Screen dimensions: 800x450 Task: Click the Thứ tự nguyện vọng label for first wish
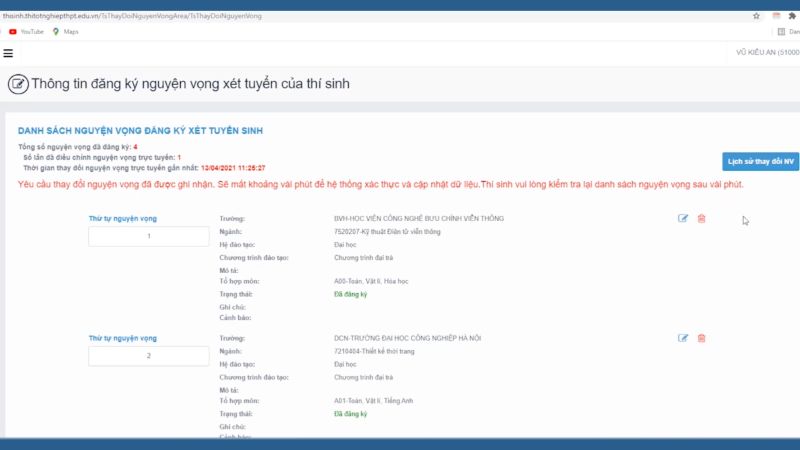click(x=123, y=218)
